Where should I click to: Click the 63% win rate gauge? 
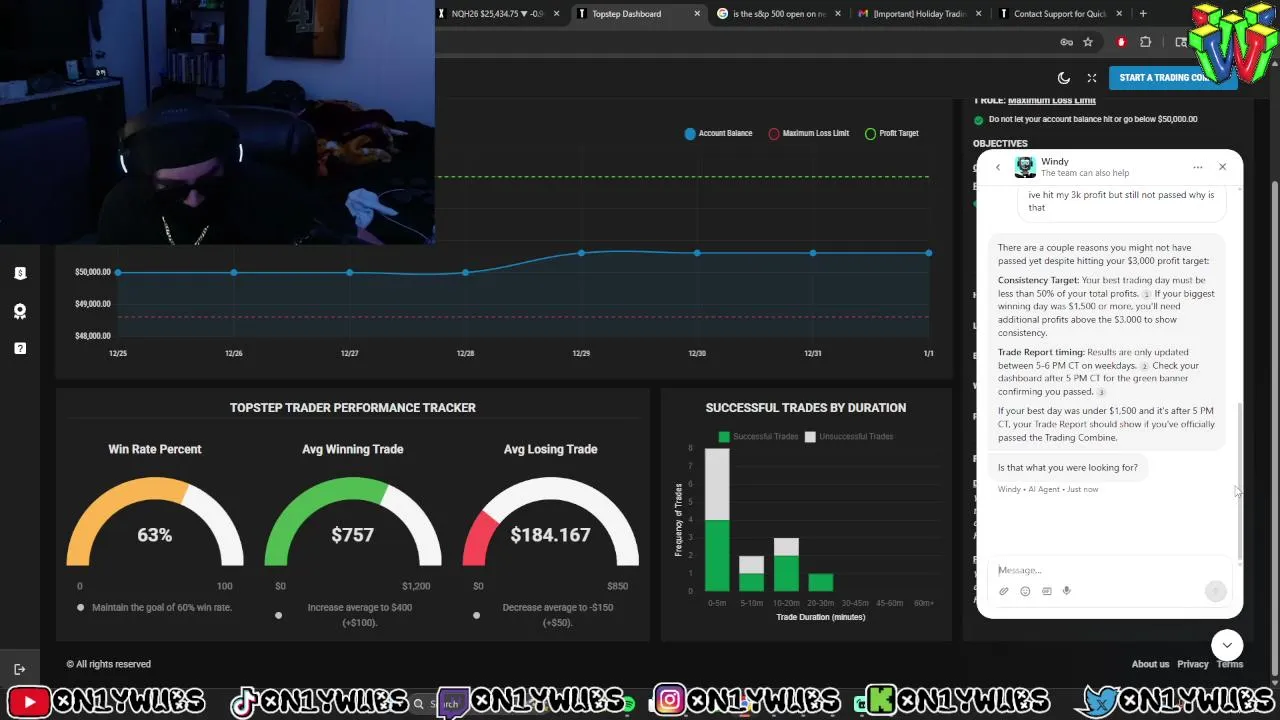(x=155, y=522)
